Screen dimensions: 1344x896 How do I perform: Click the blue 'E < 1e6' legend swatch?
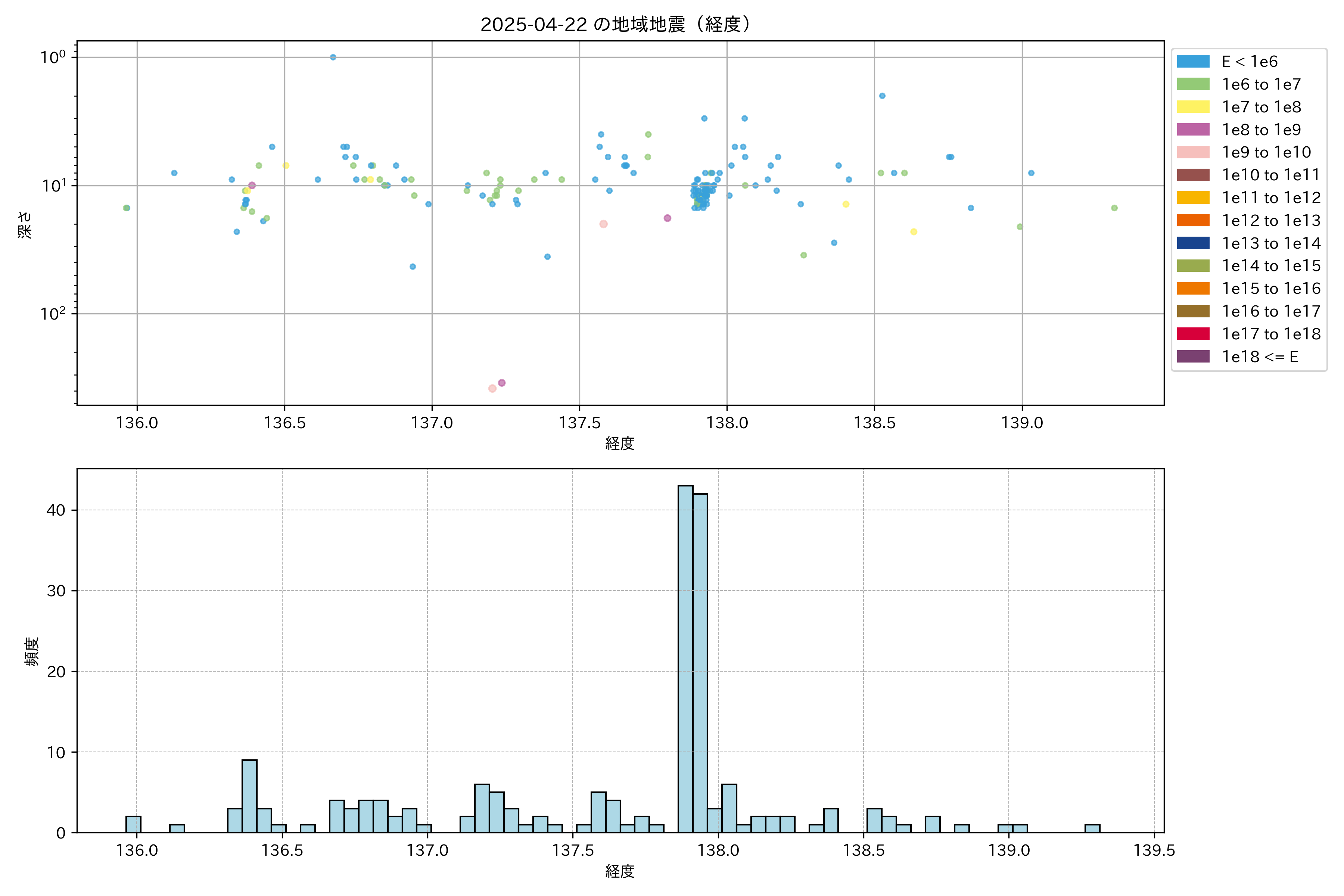click(1192, 61)
